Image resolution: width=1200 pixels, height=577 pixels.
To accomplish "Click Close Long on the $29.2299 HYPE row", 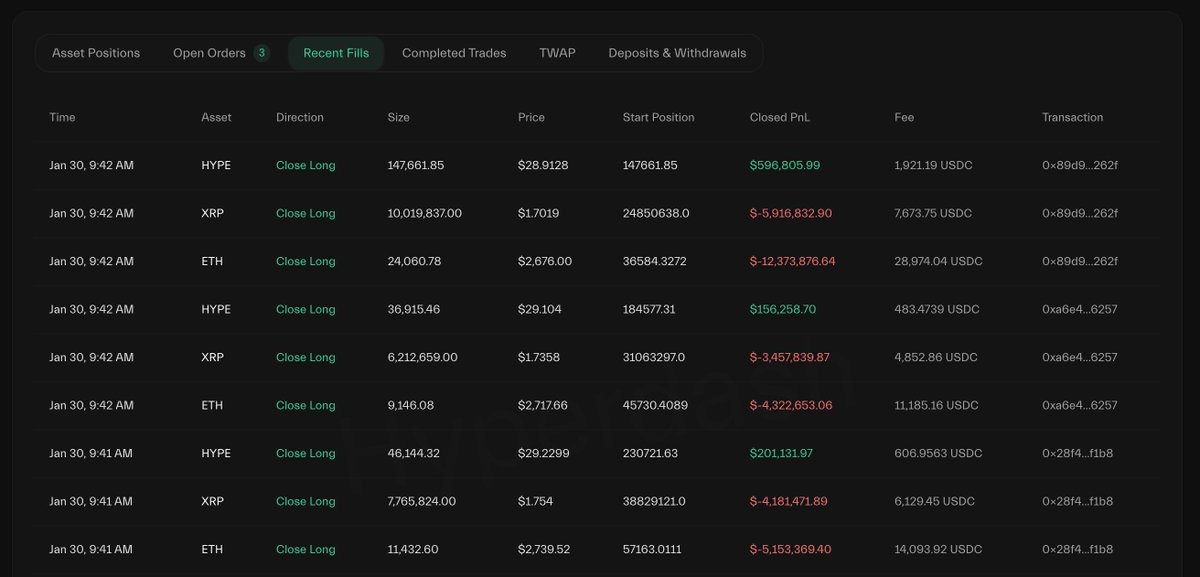I will [305, 453].
